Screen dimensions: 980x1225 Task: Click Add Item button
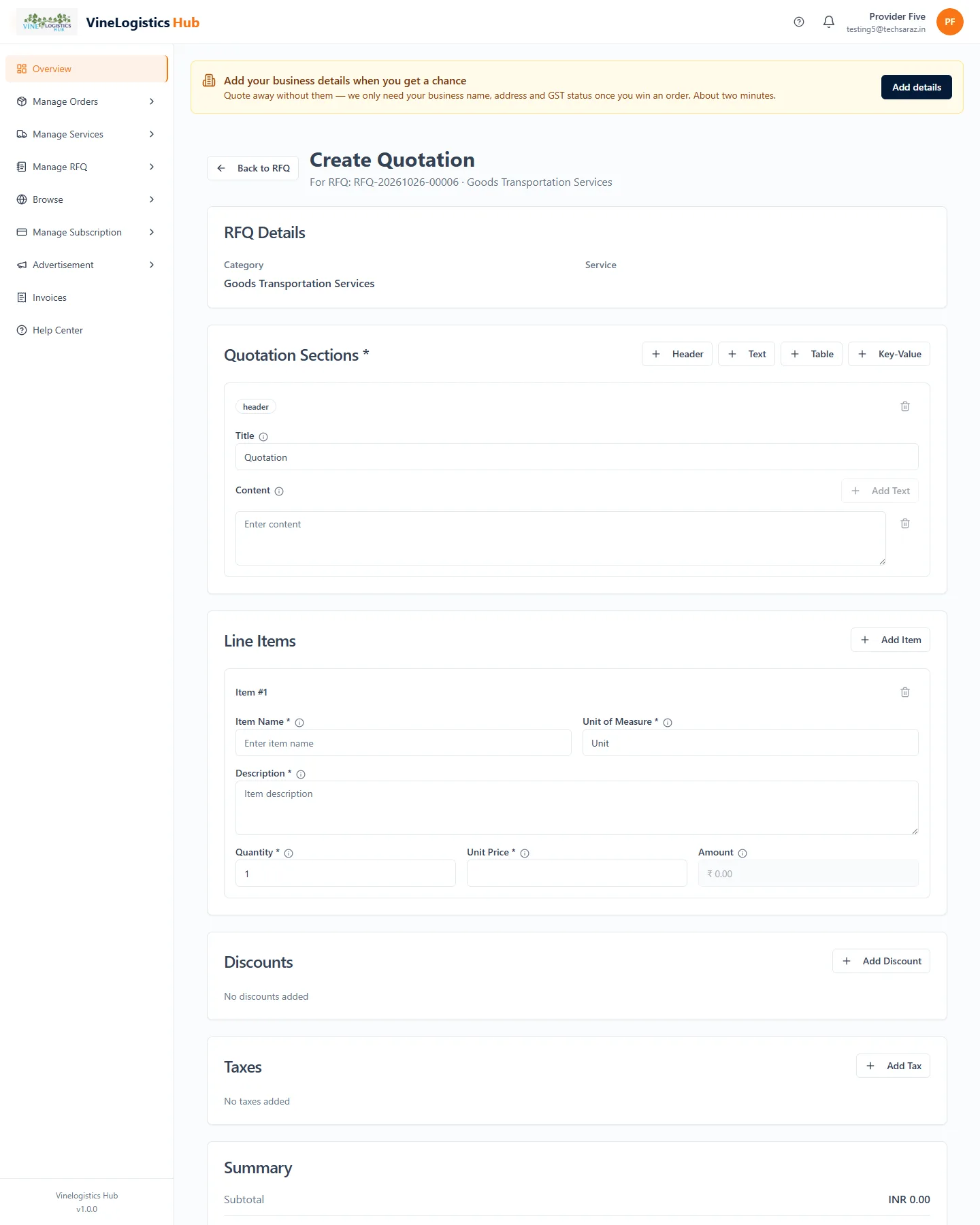click(890, 640)
